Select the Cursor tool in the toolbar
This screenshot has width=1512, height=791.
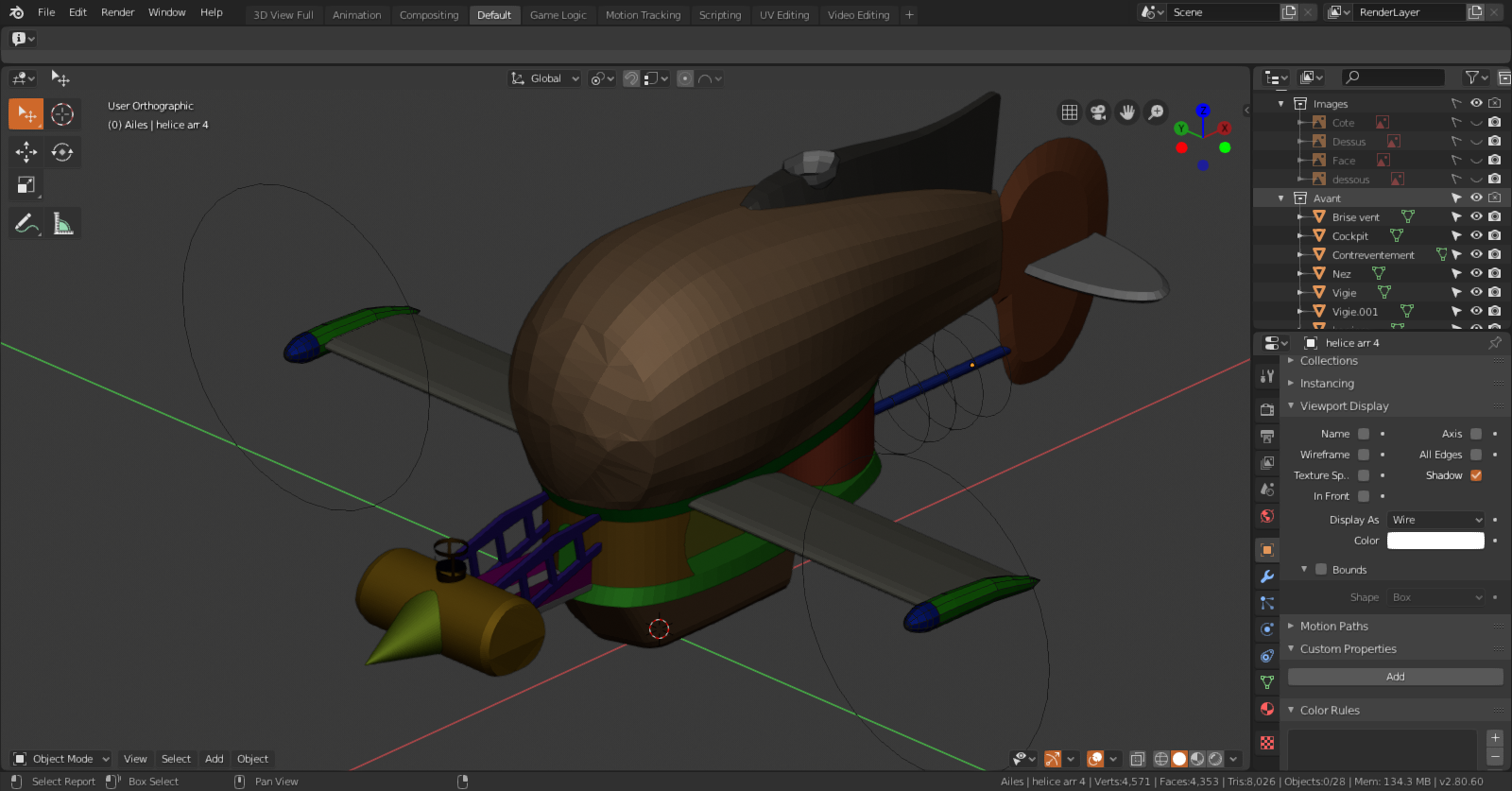62,114
